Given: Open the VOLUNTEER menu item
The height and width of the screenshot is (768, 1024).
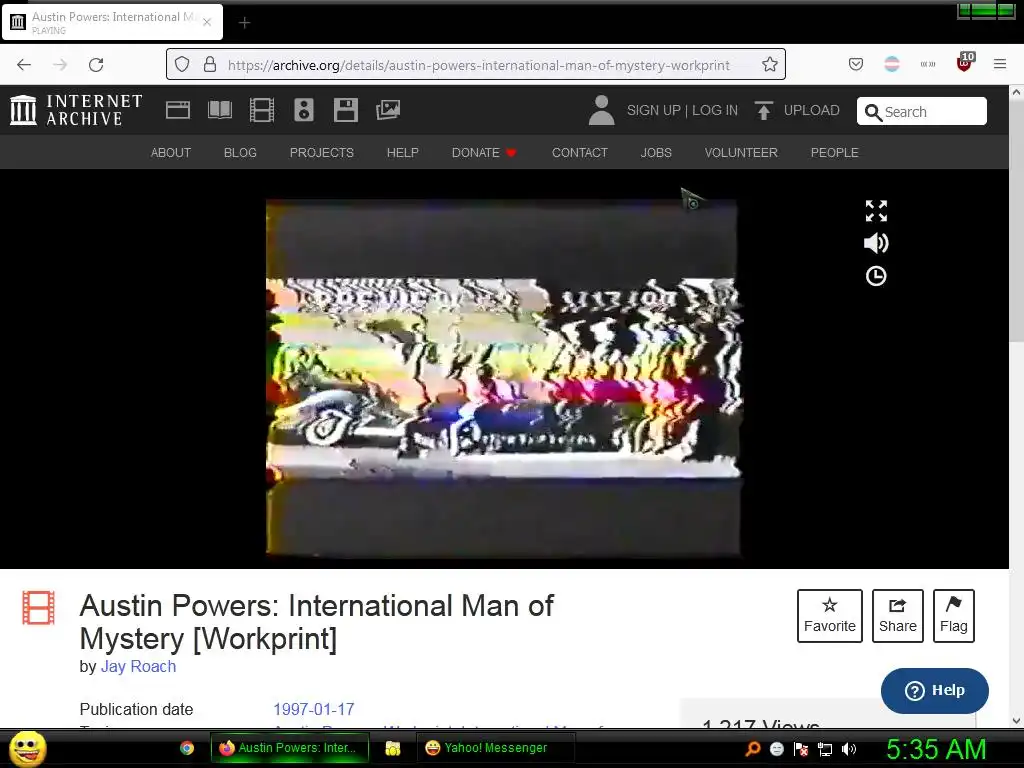Looking at the screenshot, I should coord(741,152).
